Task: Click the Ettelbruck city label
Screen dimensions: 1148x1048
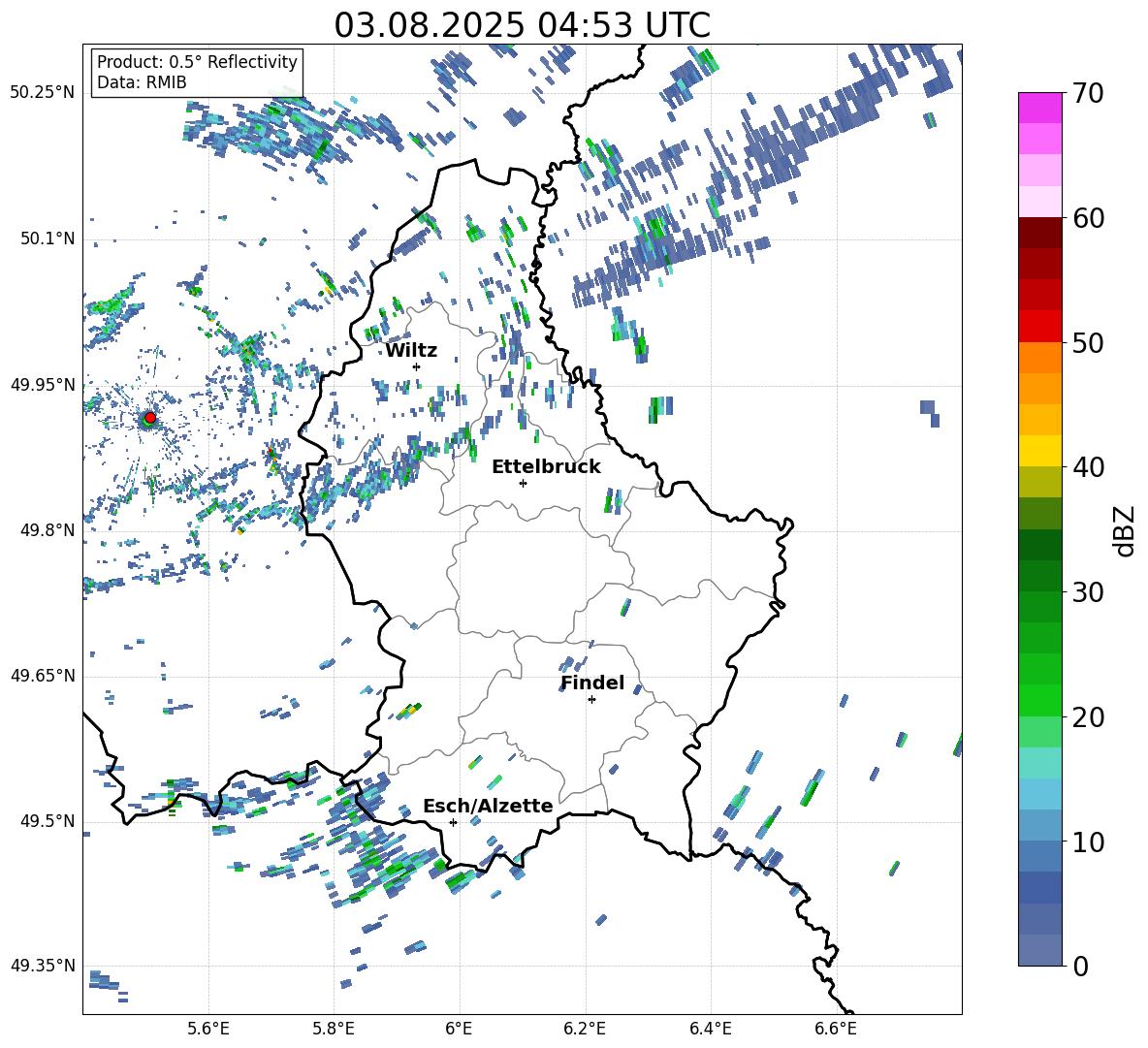Action: (546, 467)
